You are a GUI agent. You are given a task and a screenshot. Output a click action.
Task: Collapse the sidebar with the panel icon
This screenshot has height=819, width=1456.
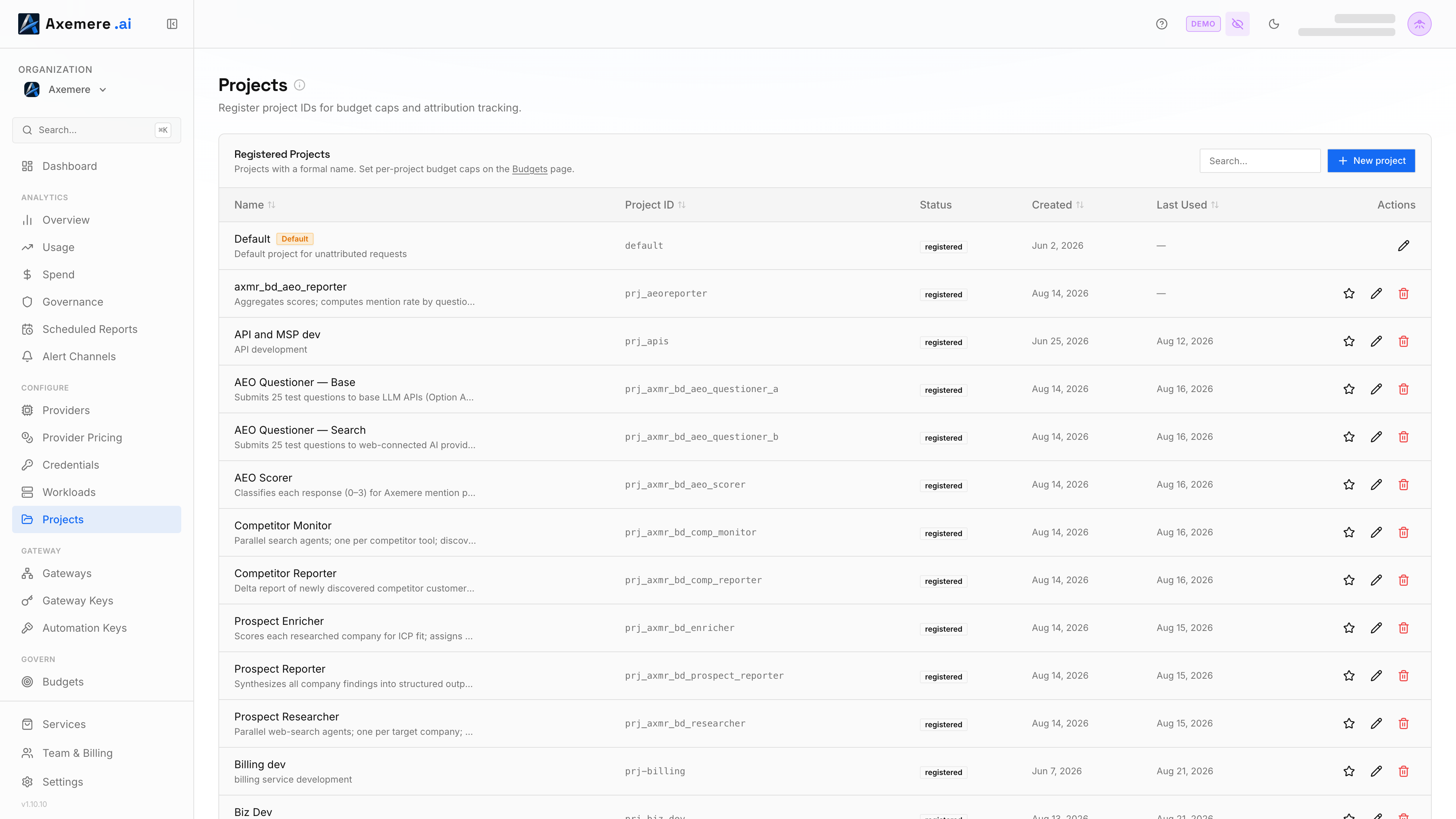[172, 24]
